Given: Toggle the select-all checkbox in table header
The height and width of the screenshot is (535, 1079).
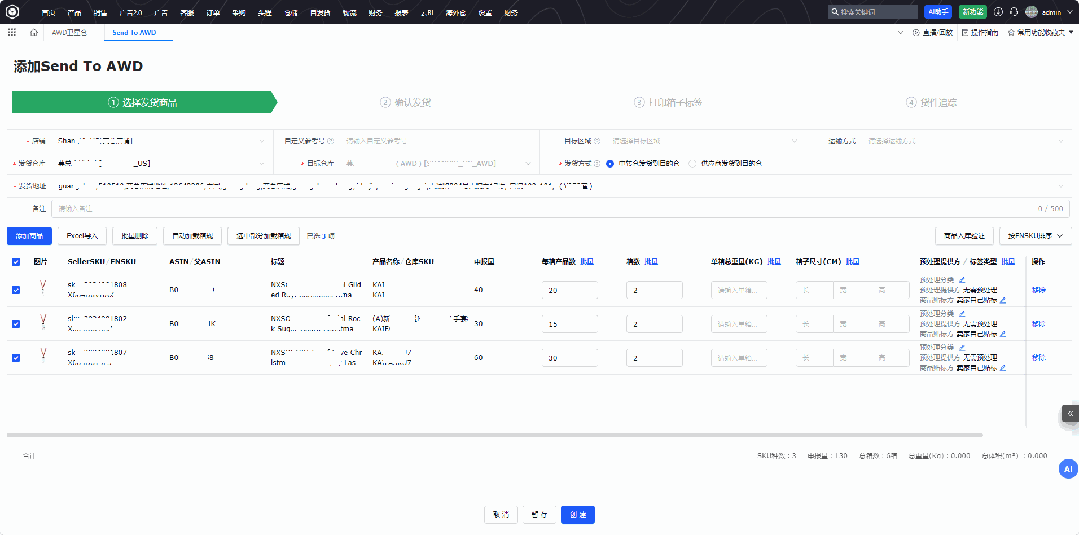Looking at the screenshot, I should pos(15,262).
